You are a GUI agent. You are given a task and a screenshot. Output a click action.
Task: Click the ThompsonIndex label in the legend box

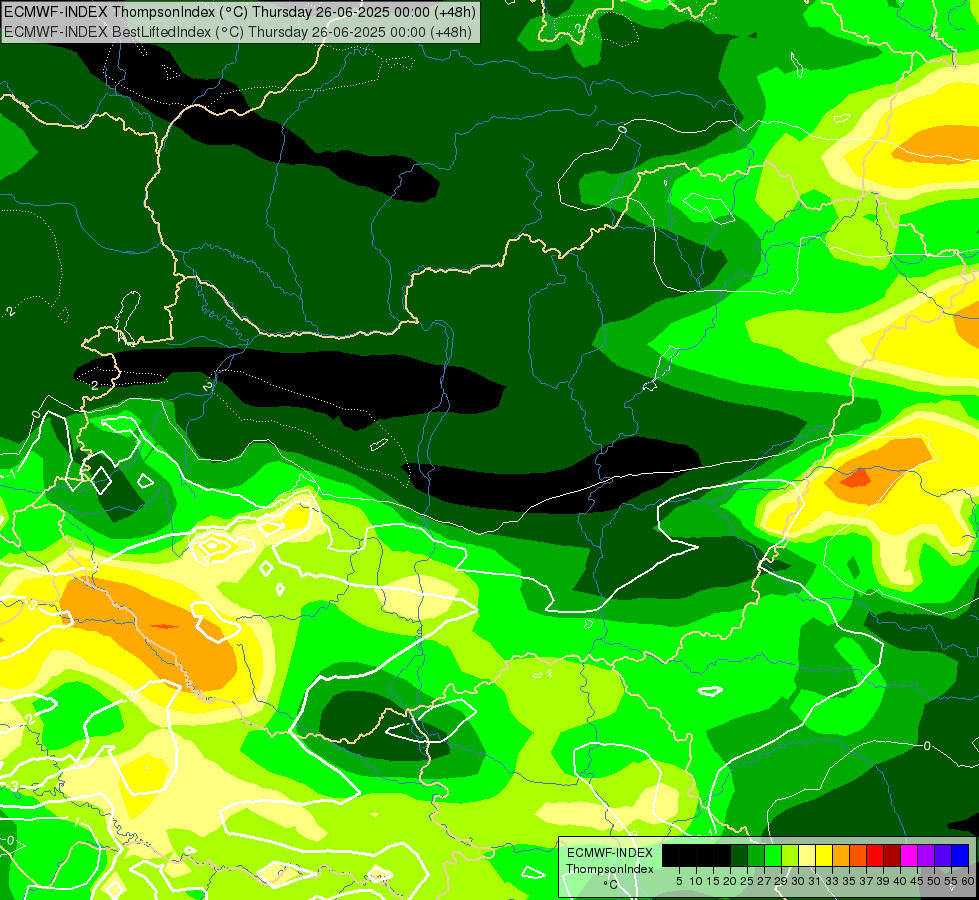coord(610,869)
